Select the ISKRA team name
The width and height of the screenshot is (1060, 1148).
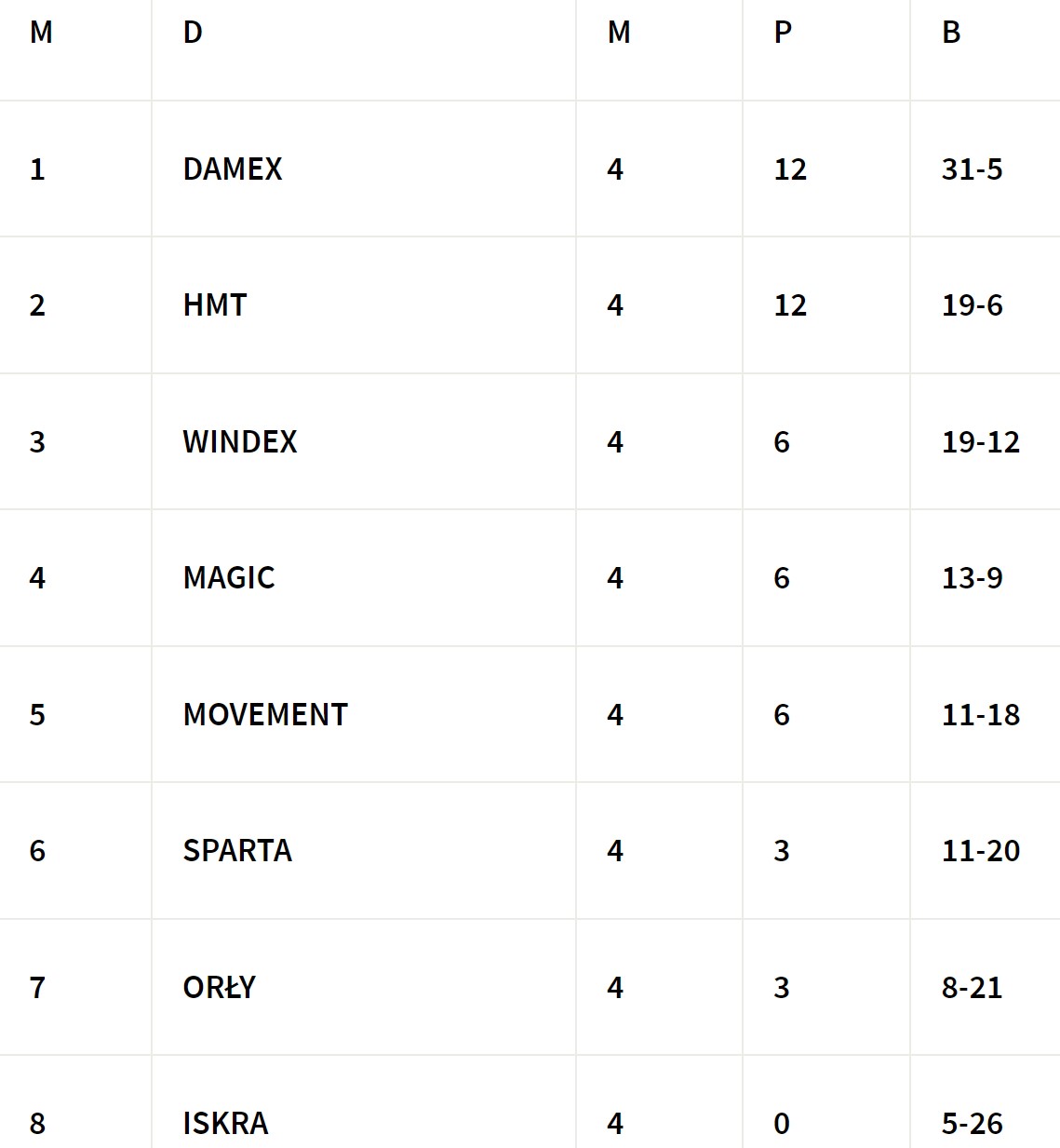point(225,1124)
